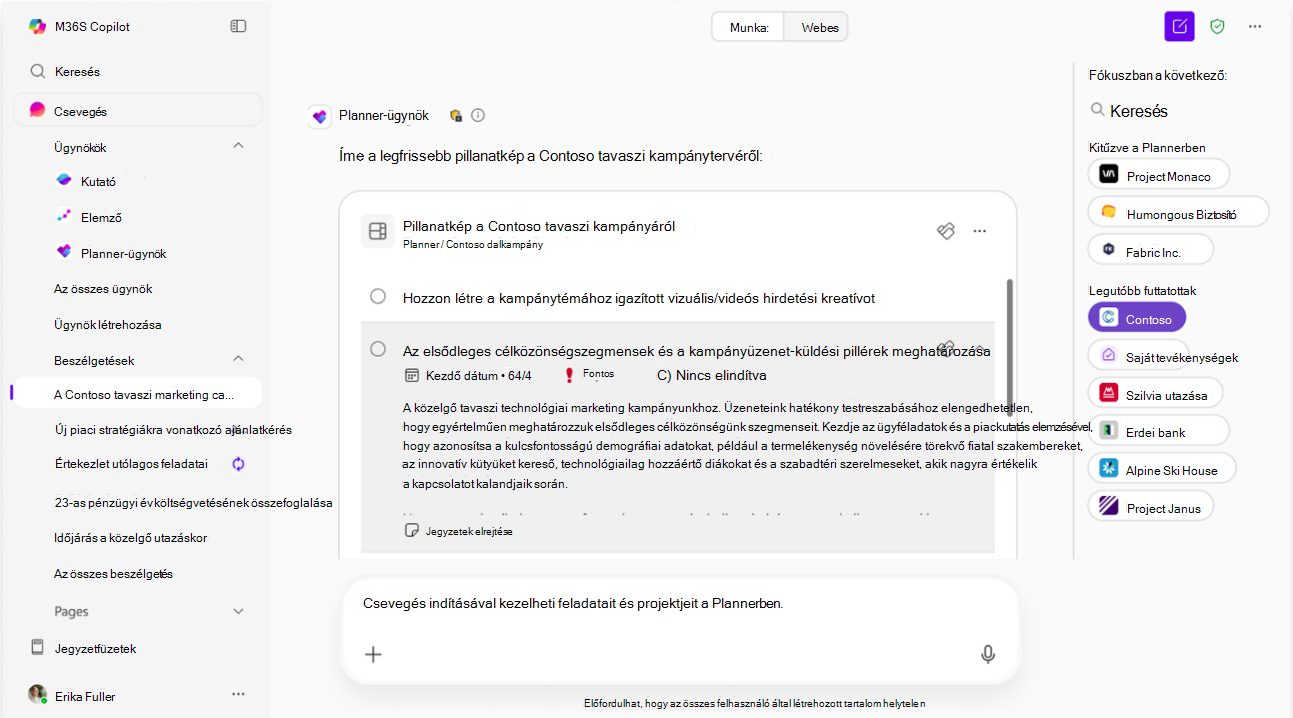1293x718 pixels.
Task: Click the Planner / Contoso dalkampány breadcrumb
Action: (473, 244)
